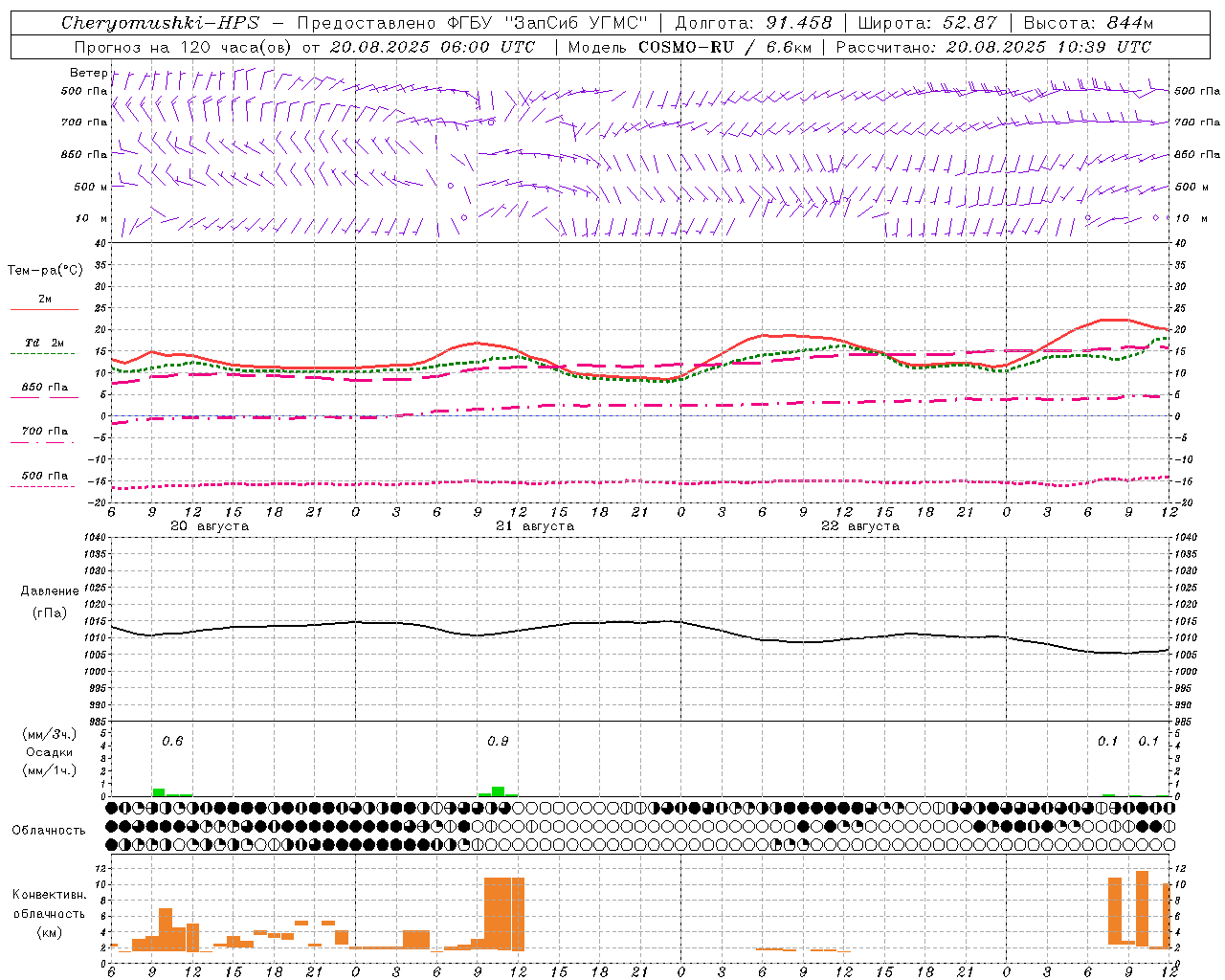Click the "Модель COSMO-RU / 6.6км" text
The image size is (1225, 980).
pos(690,47)
